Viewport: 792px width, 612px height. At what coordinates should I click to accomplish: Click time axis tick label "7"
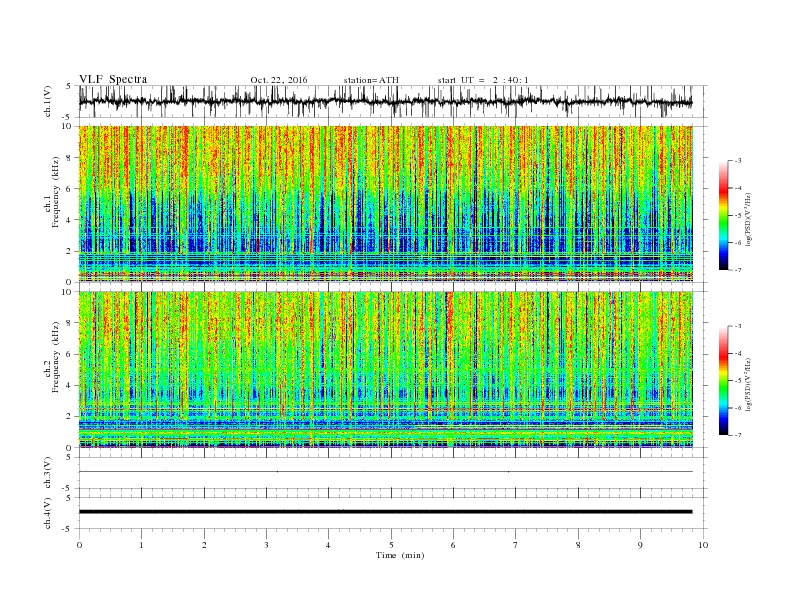(x=516, y=545)
